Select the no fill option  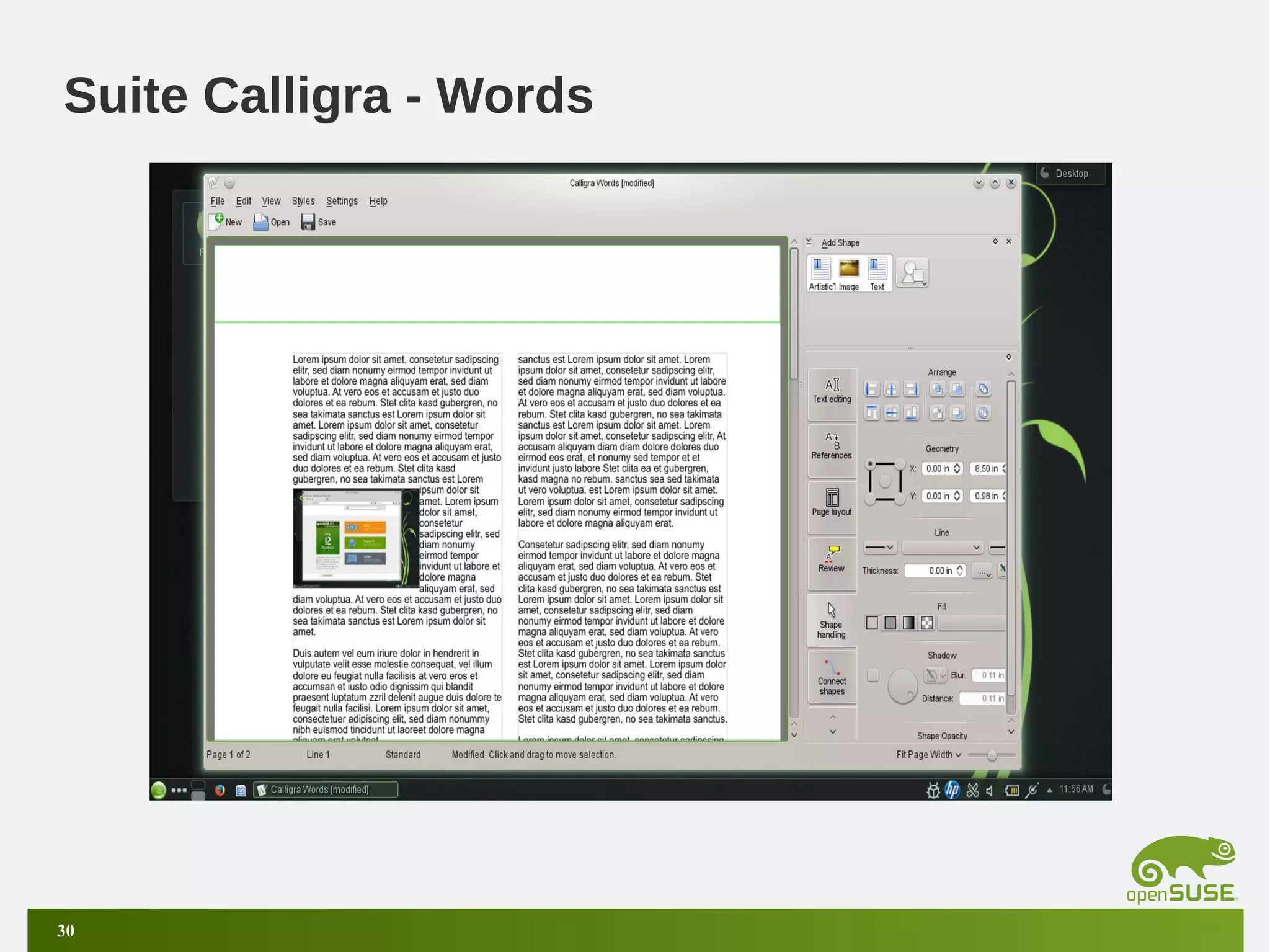coord(872,623)
